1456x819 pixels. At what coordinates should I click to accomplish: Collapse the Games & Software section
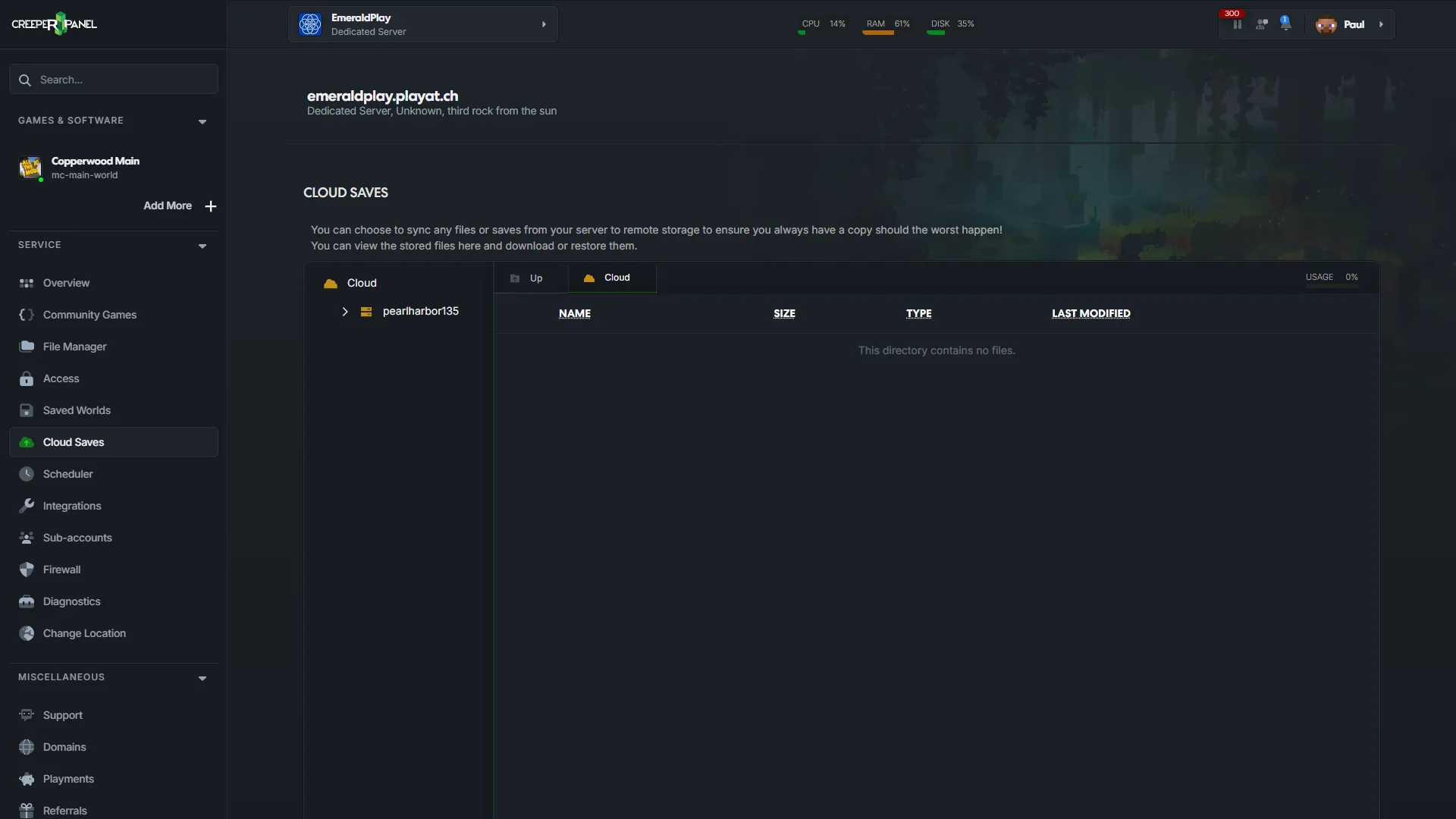tap(202, 121)
